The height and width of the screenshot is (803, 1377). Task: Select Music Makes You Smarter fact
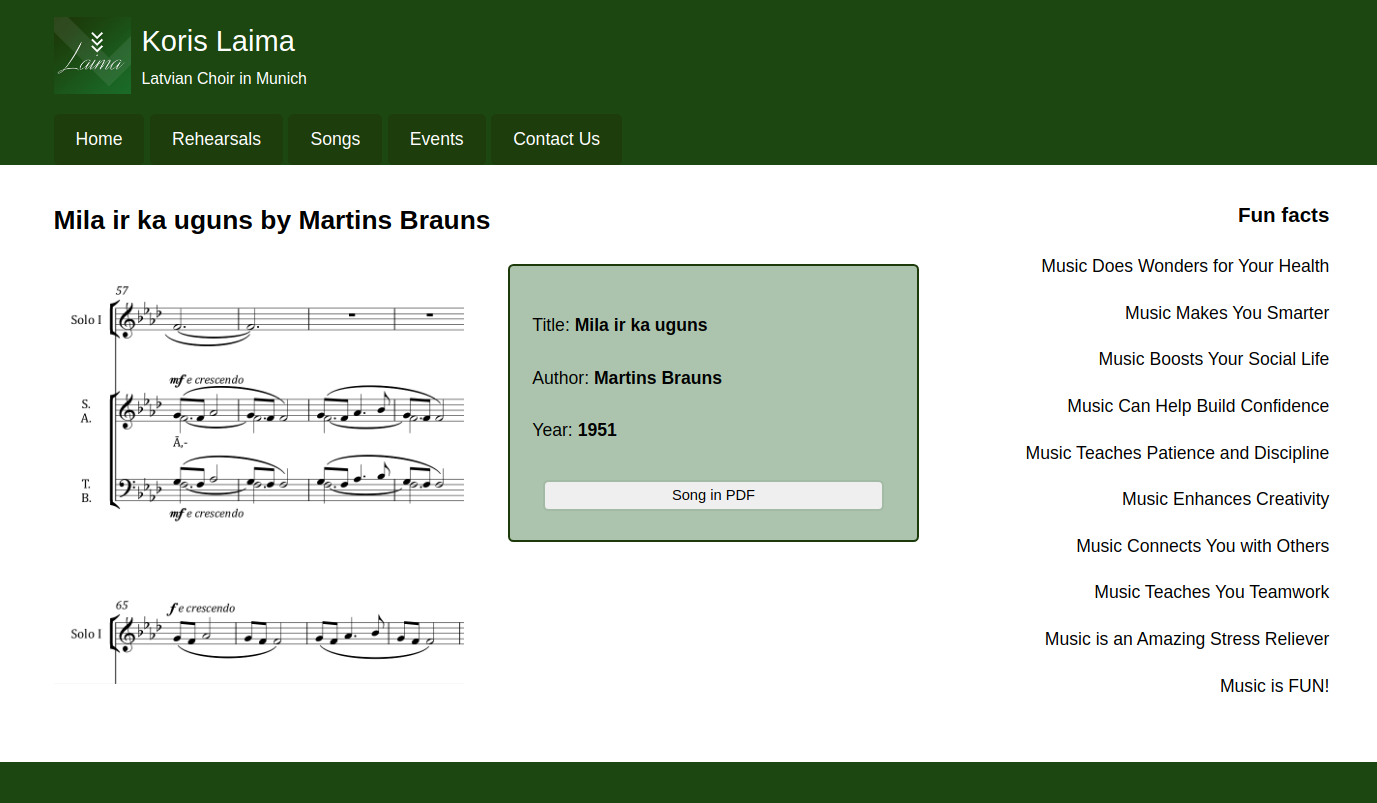coord(1226,313)
